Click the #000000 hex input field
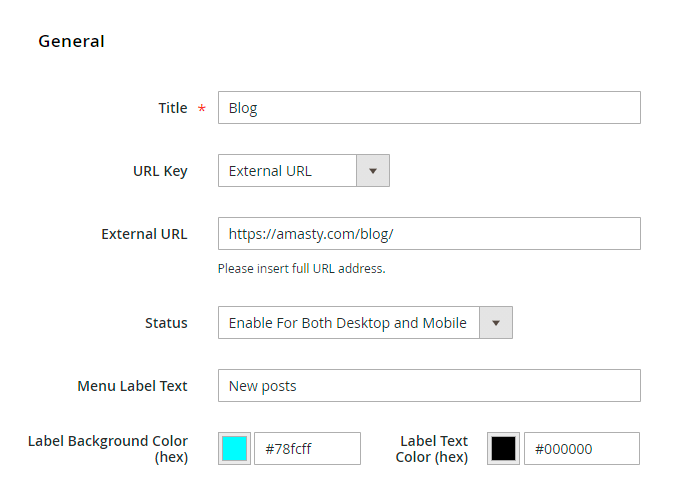This screenshot has width=685, height=498. pos(581,449)
